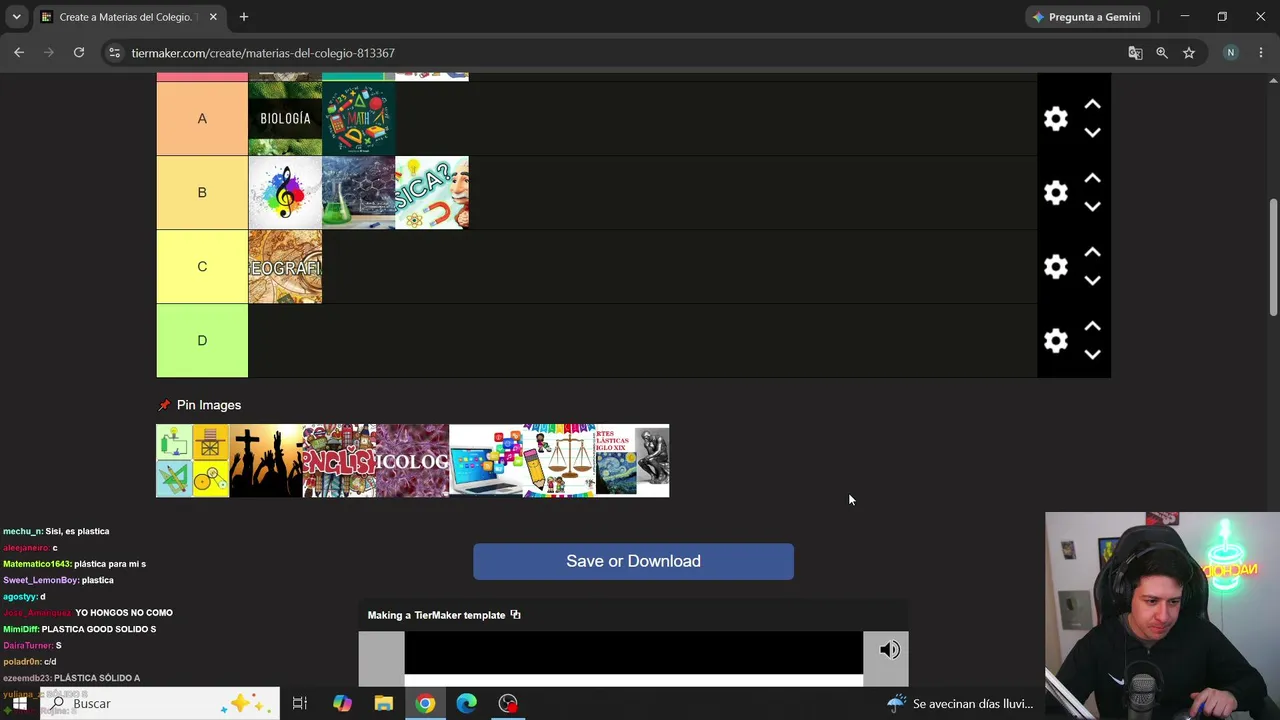
Task: Select the Biología image in tier A
Action: (285, 119)
